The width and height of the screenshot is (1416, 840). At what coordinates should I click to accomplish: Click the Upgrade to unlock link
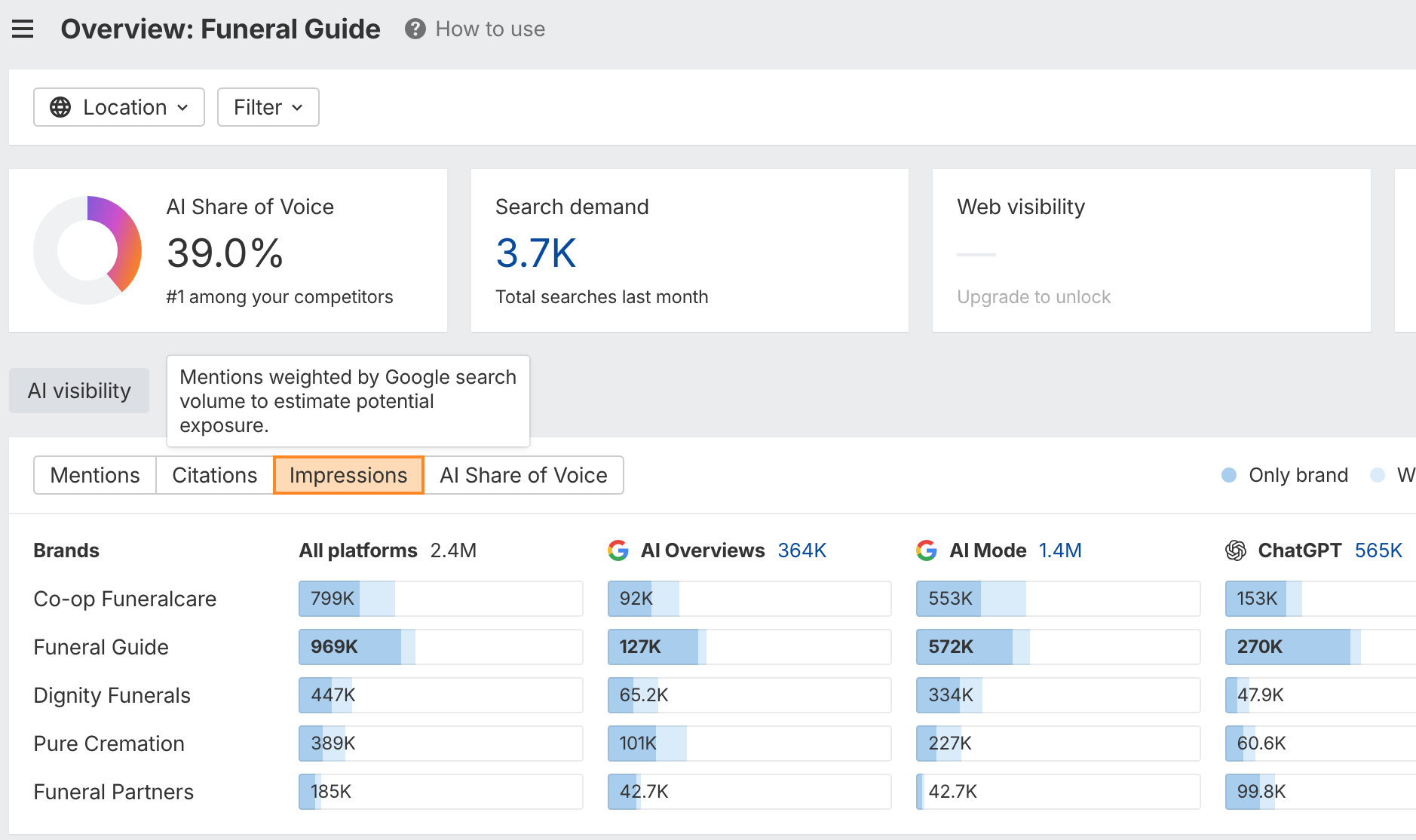pyautogui.click(x=1034, y=297)
